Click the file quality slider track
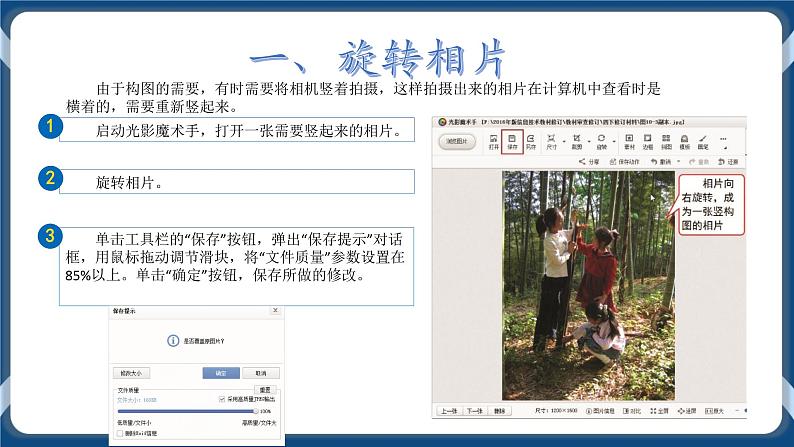Screen dimensions: 794x447 186,411
